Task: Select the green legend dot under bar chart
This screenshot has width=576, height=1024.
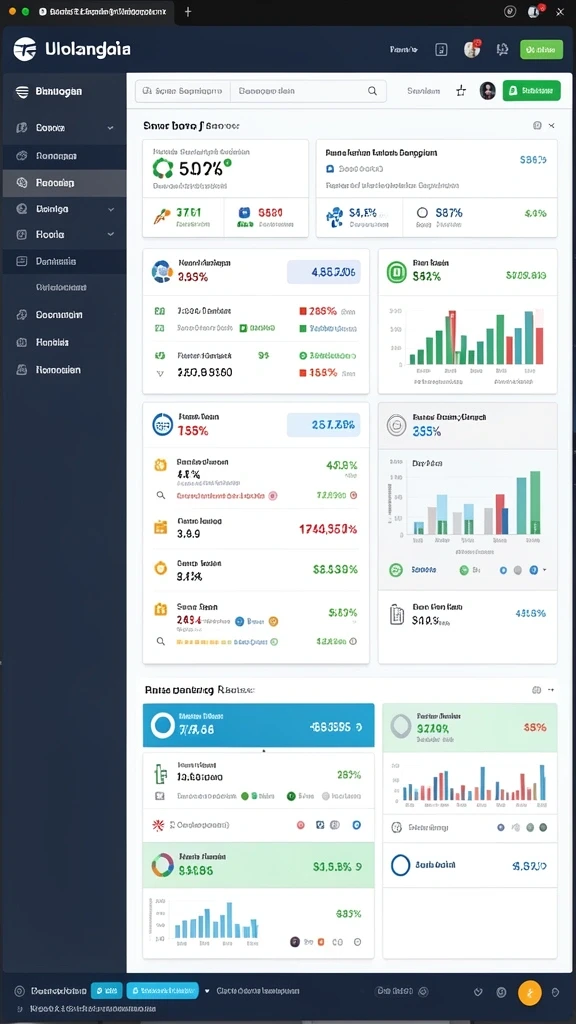Action: [x=464, y=570]
